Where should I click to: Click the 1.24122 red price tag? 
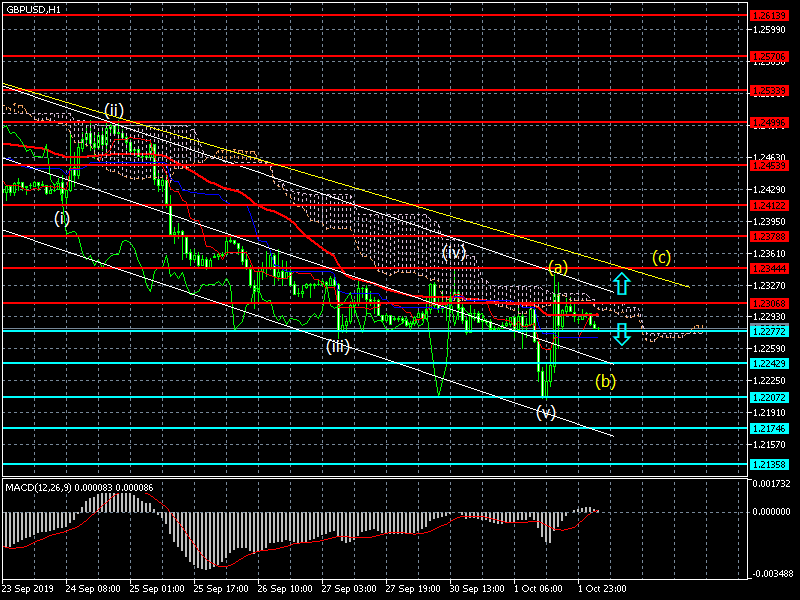769,206
